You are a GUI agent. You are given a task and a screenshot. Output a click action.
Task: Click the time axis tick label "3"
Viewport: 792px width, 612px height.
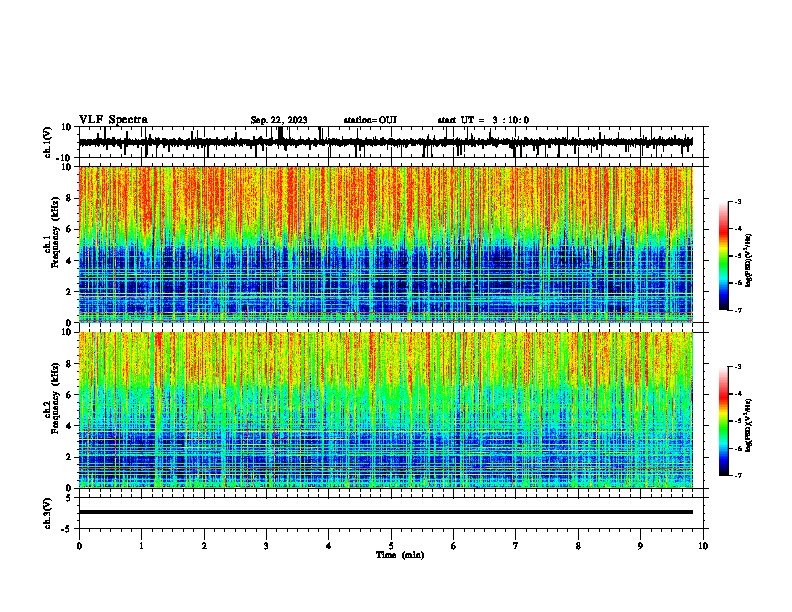coord(266,546)
